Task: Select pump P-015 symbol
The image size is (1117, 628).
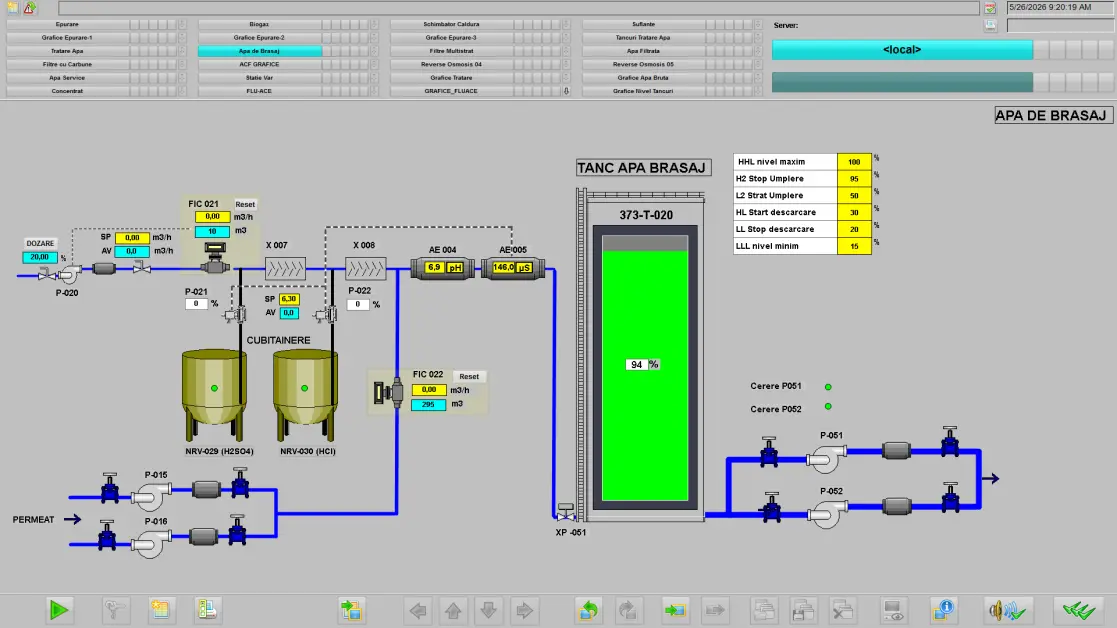Action: point(152,496)
